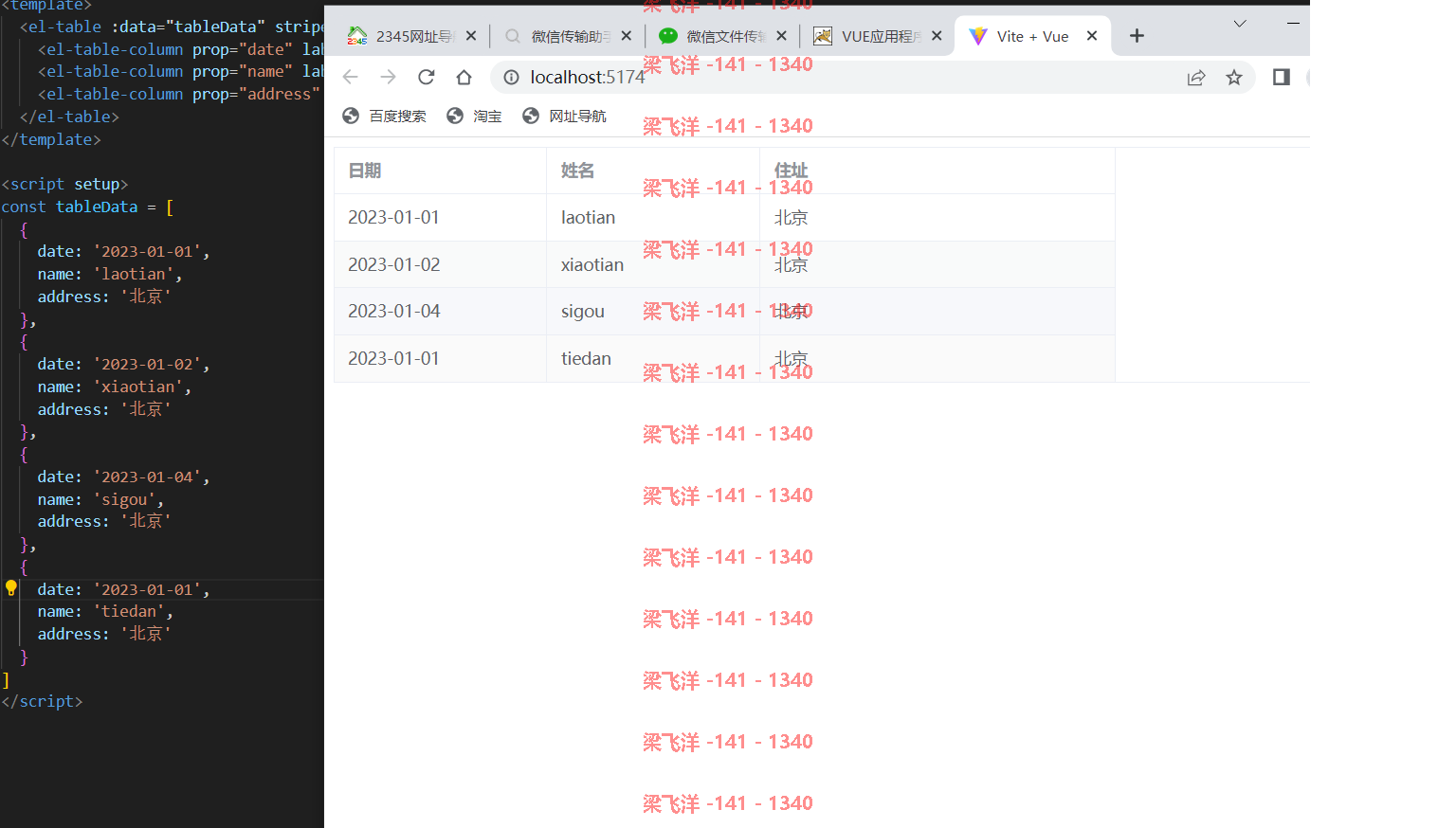Screen dimensions: 1456x828
Task: Switch to the 微信文件传输 tab
Action: click(x=722, y=36)
